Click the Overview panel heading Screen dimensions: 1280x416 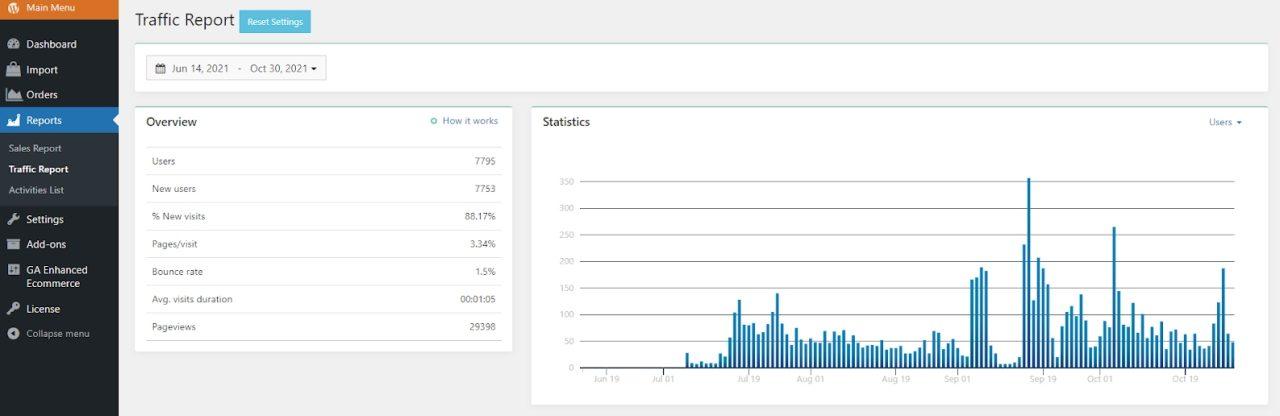tap(171, 122)
